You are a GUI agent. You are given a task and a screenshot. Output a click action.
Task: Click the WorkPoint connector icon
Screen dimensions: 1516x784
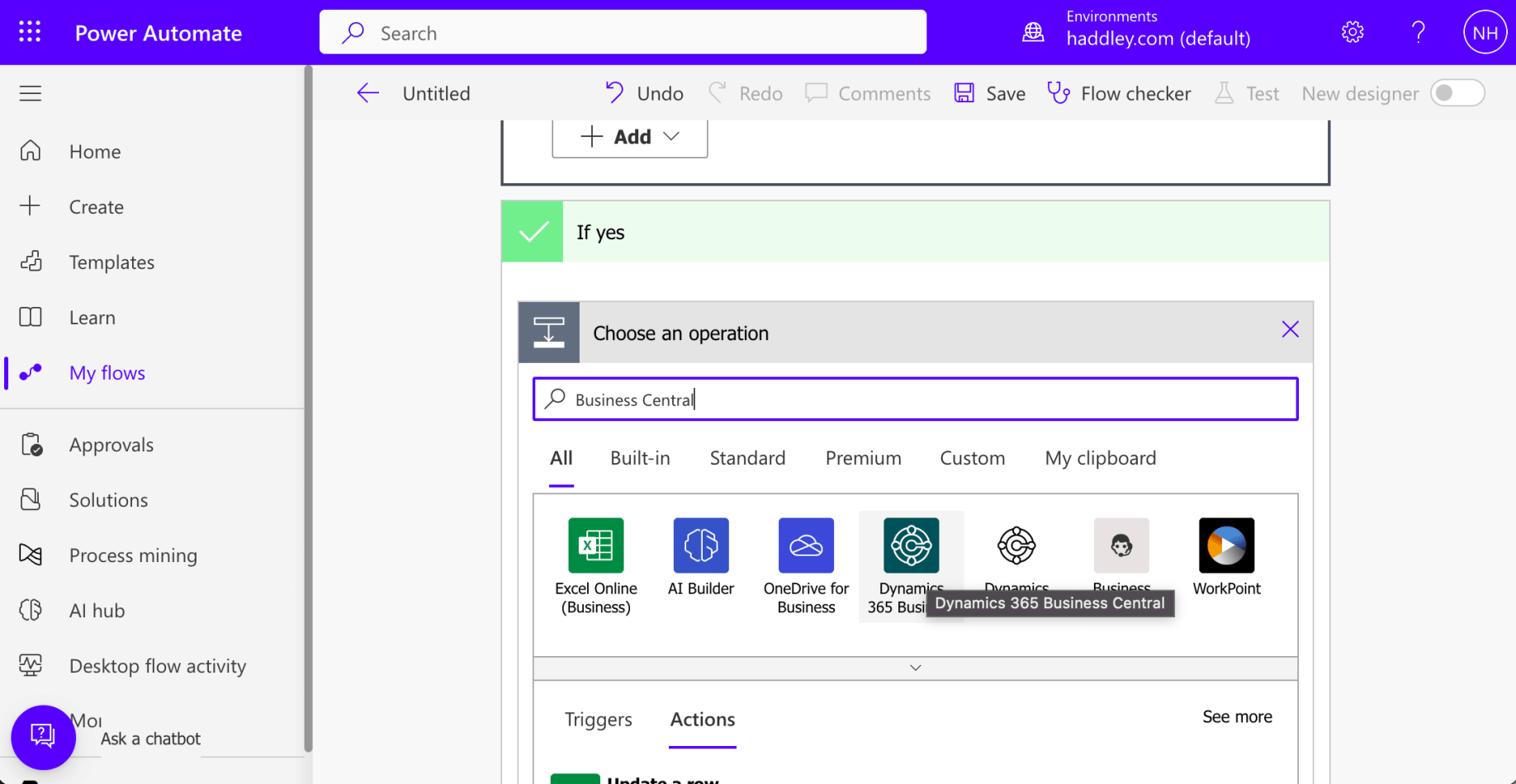pyautogui.click(x=1226, y=545)
